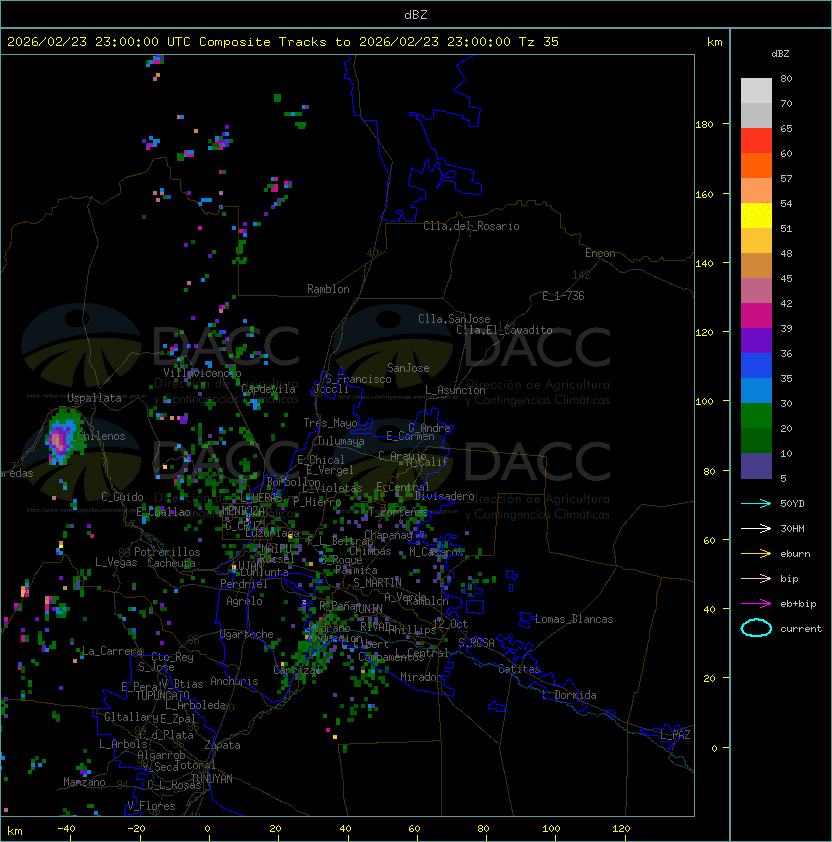The image size is (832, 842).
Task: Click the 'L_Dormida' map label
Action: tap(569, 695)
